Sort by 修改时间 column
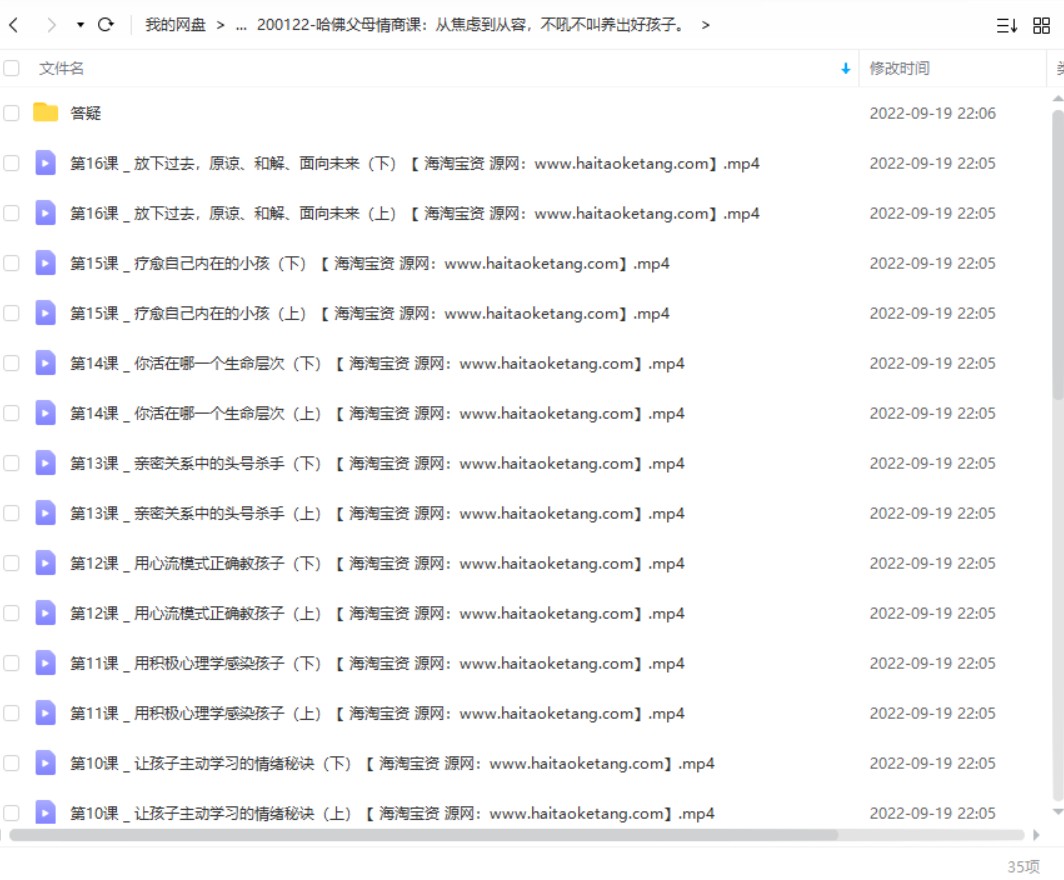This screenshot has width=1064, height=880. pyautogui.click(x=899, y=69)
